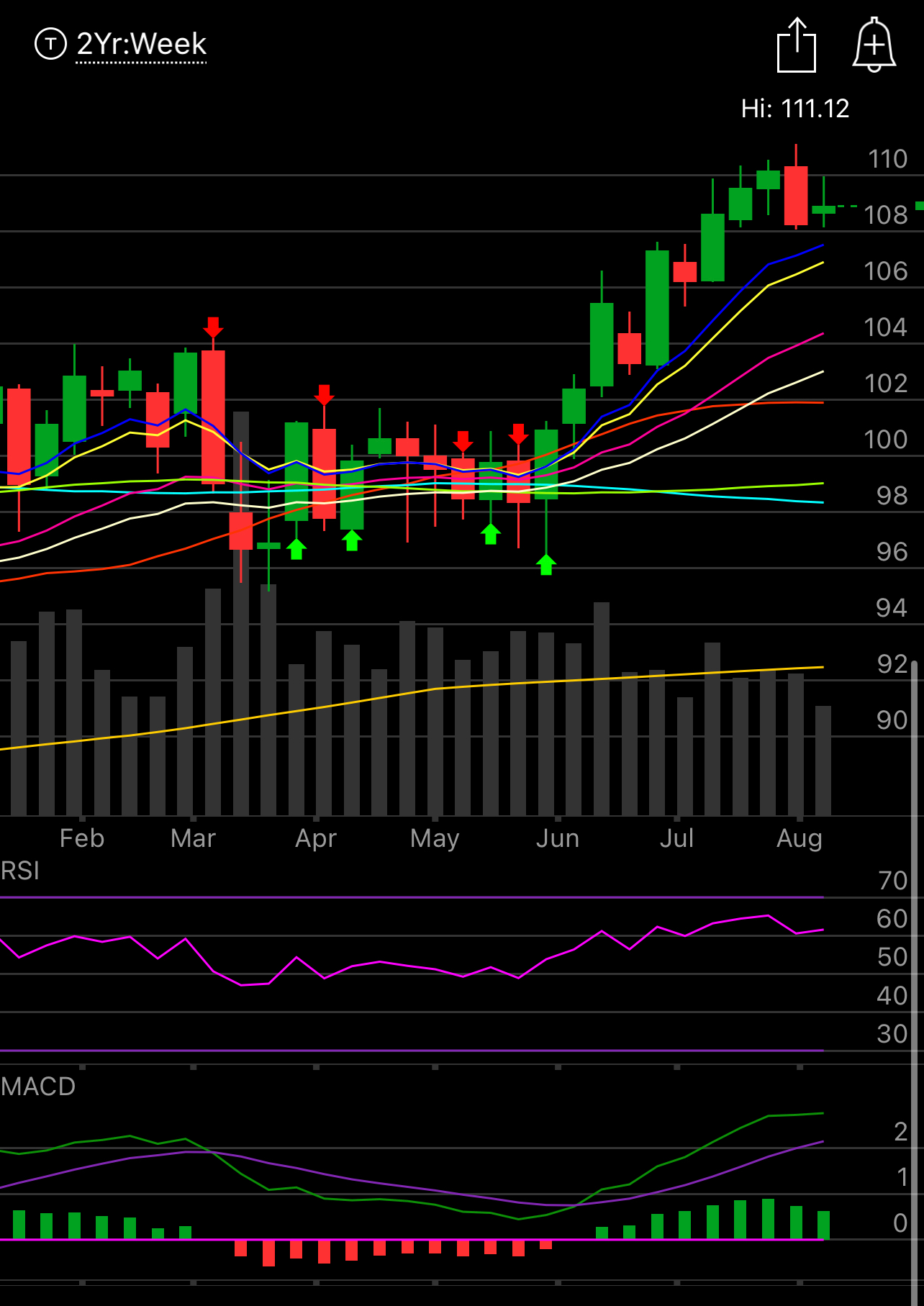Tap the Jul label on time axis
The width and height of the screenshot is (924, 1306).
tap(676, 838)
